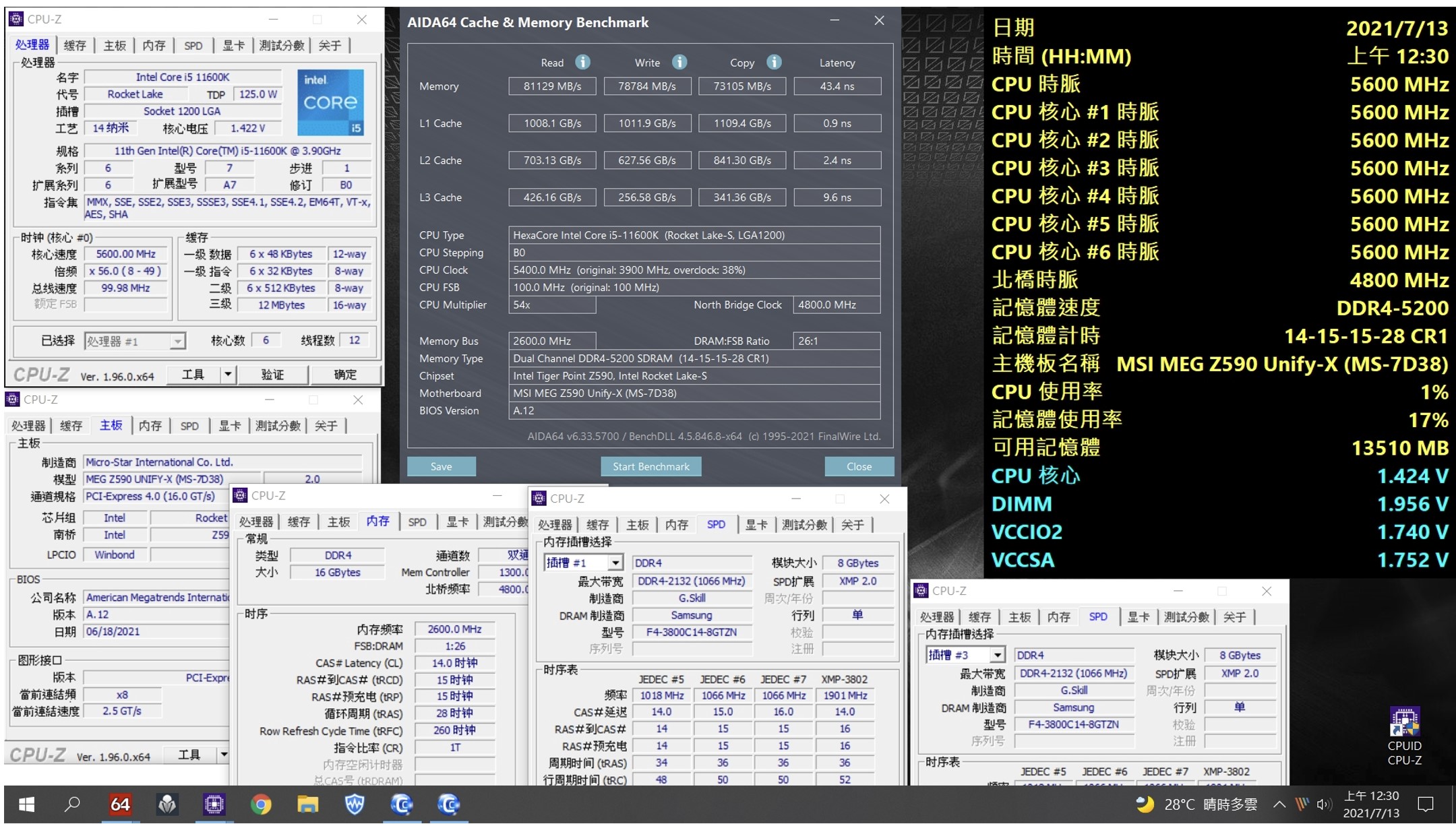The height and width of the screenshot is (824, 1456).
Task: Click DRAM:FSB Ratio 26:1 field
Action: click(x=837, y=341)
